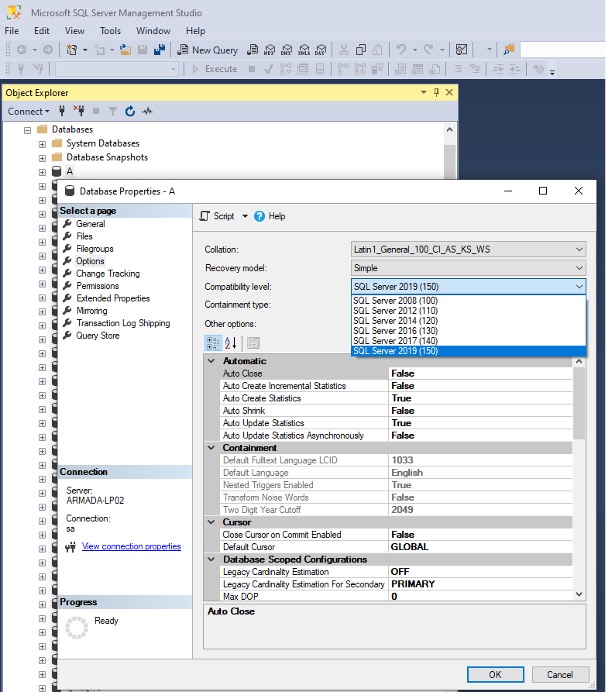Open the View menu
606x692 pixels.
pos(75,31)
